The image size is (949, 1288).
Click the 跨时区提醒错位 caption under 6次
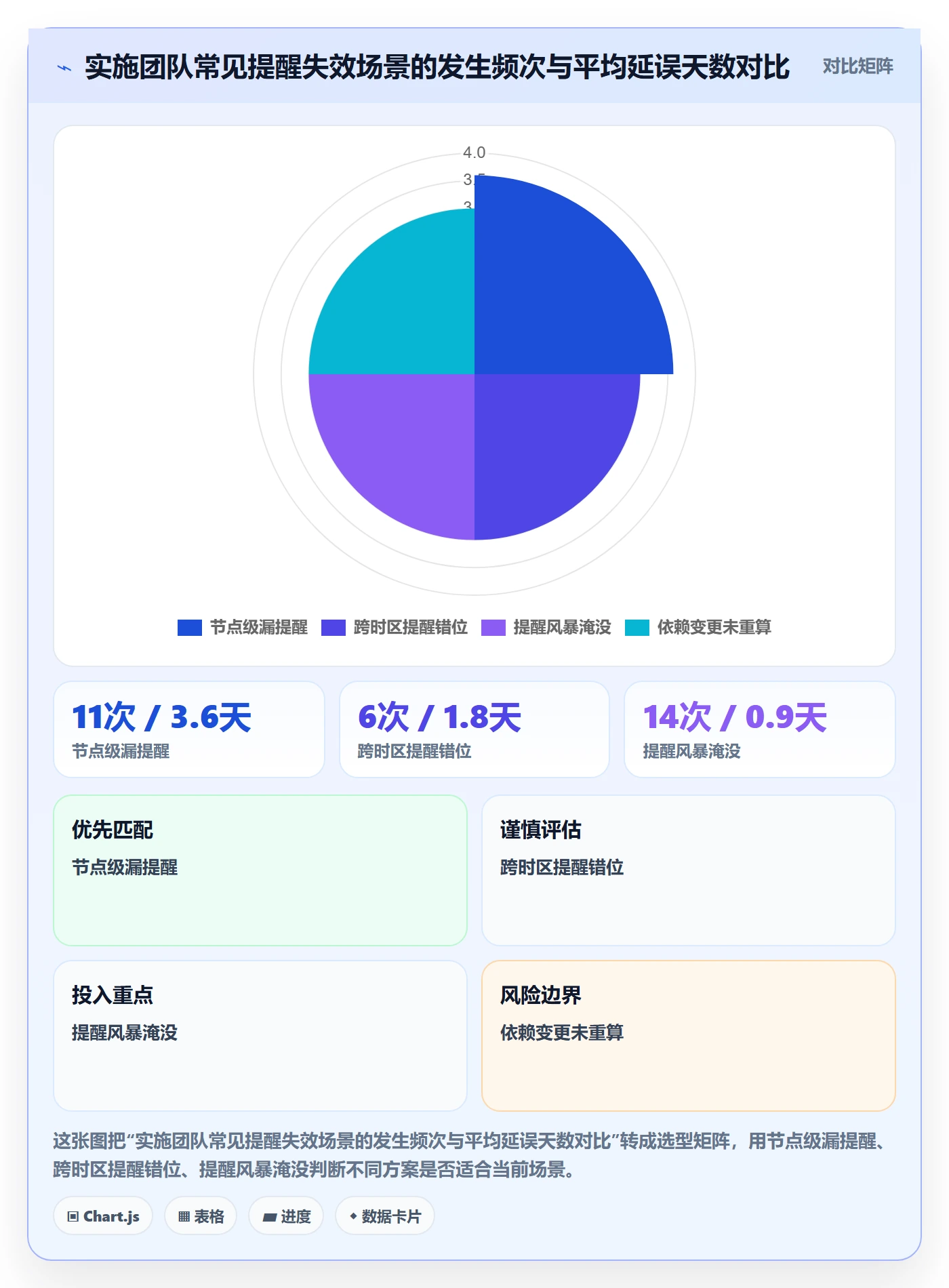pyautogui.click(x=414, y=751)
